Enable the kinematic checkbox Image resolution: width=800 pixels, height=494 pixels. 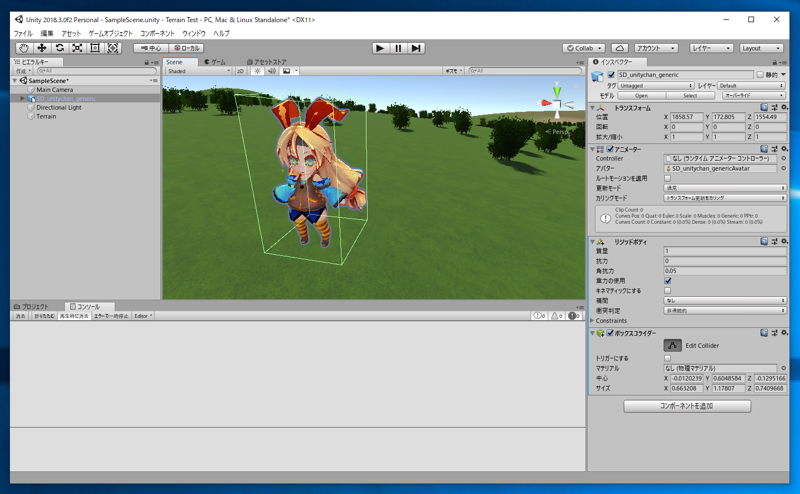pyautogui.click(x=667, y=290)
